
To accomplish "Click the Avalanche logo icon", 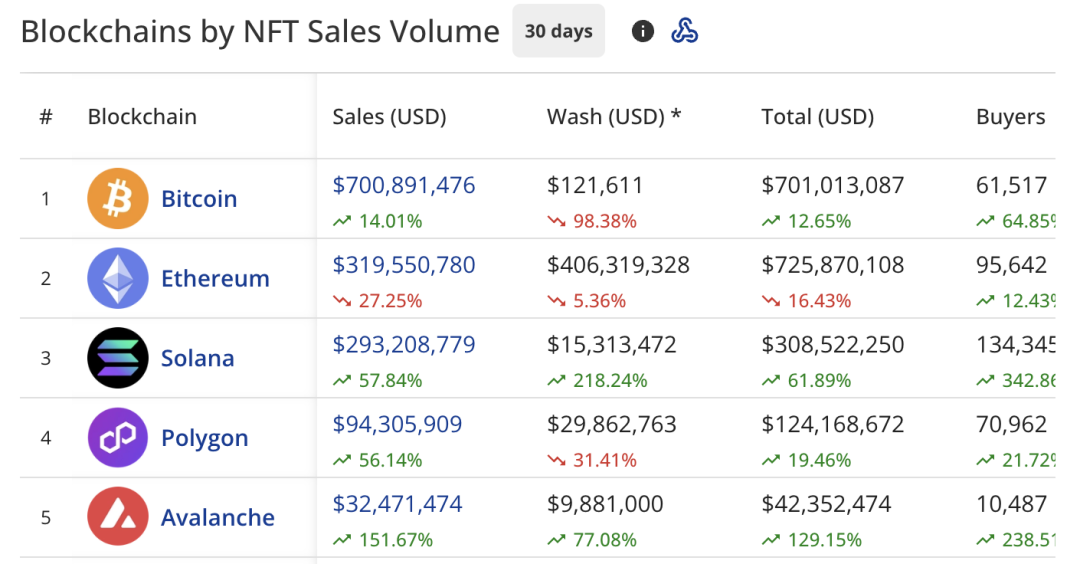I will click(x=117, y=517).
